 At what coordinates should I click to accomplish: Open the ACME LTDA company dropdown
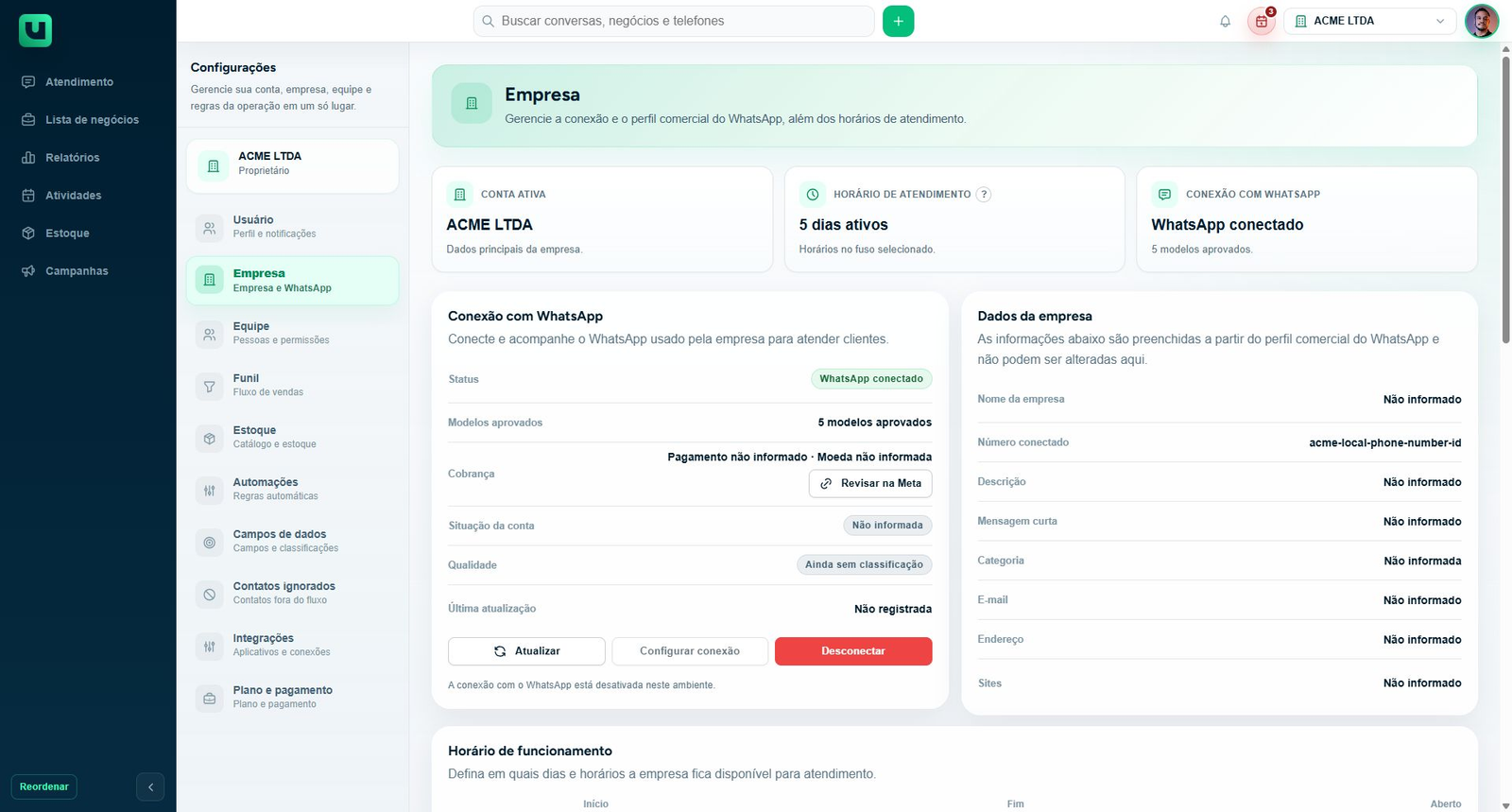1369,21
